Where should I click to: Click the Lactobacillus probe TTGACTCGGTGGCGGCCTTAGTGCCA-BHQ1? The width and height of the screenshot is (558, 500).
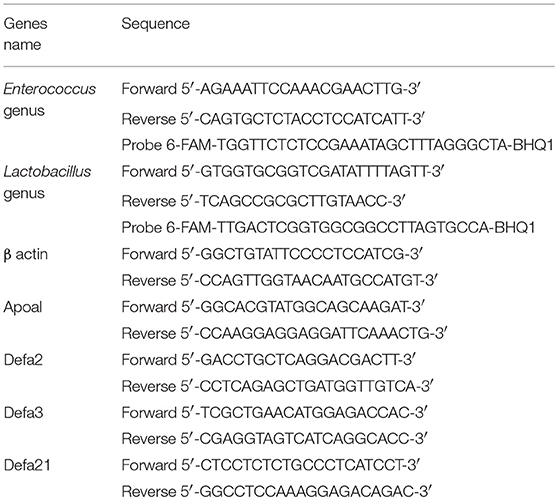pos(328,228)
